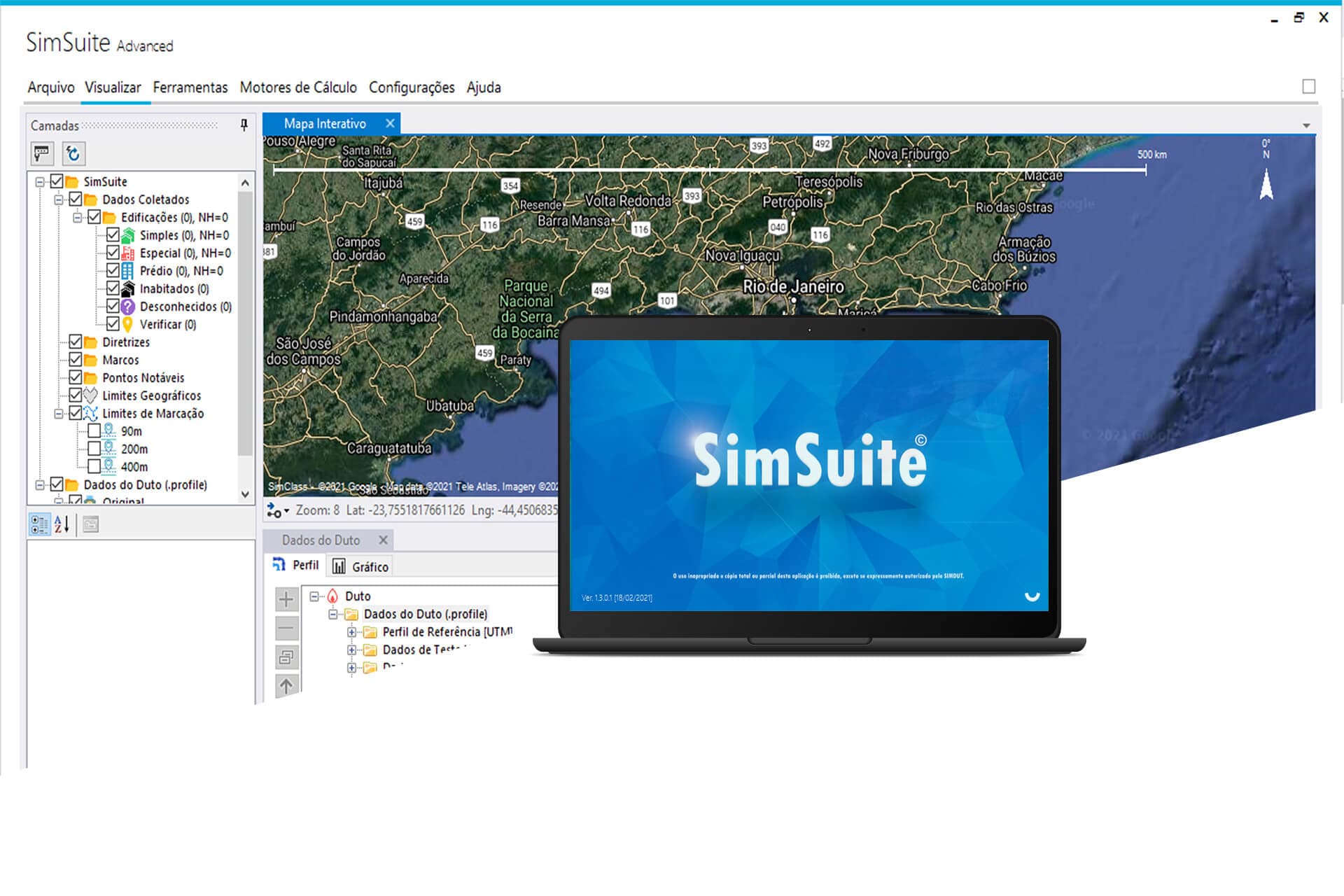Image resolution: width=1344 pixels, height=896 pixels.
Task: Expand Perfil de Referência folder
Action: pos(352,632)
